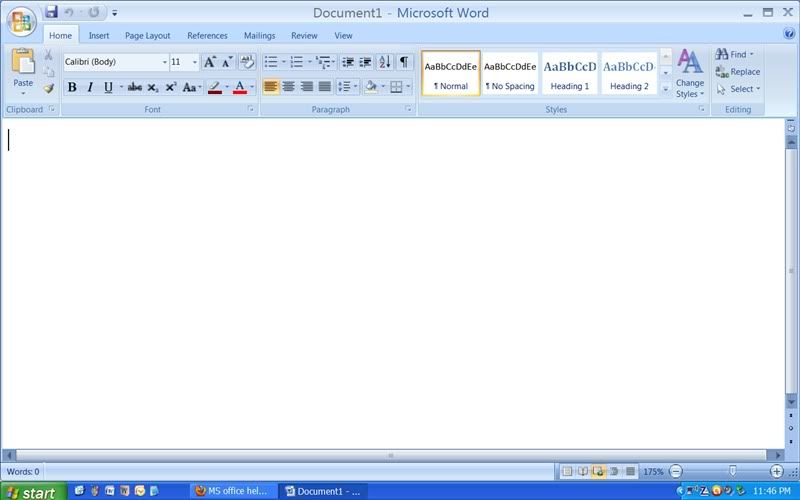Open the Paragraph dialog launcher
This screenshot has height=500, width=800.
click(408, 109)
